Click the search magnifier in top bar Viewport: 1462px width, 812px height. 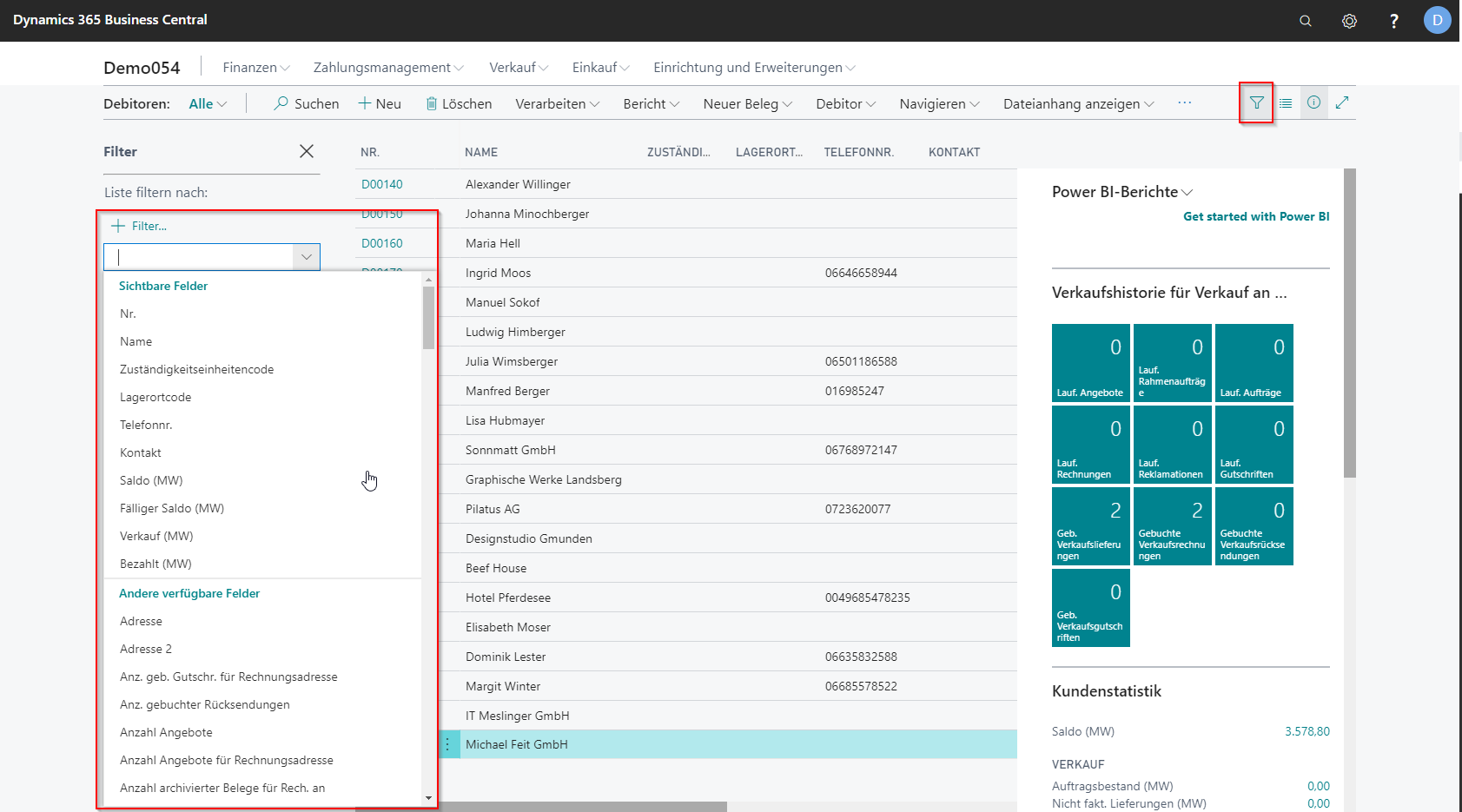click(x=1305, y=21)
